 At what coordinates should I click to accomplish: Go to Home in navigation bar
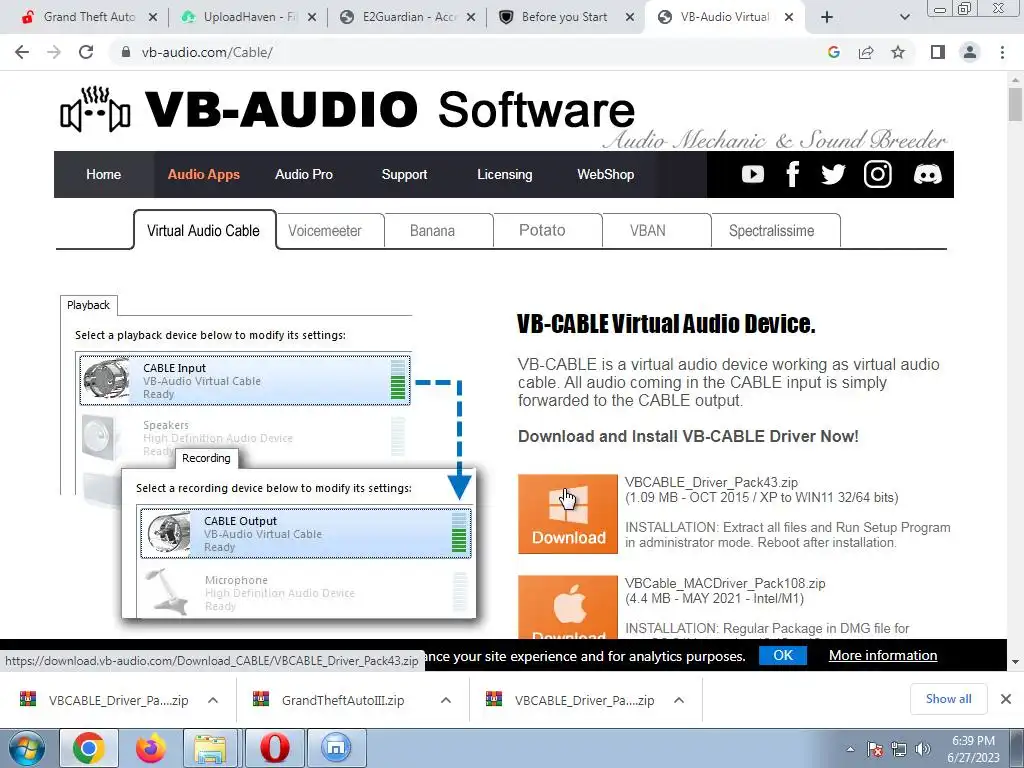pyautogui.click(x=103, y=174)
